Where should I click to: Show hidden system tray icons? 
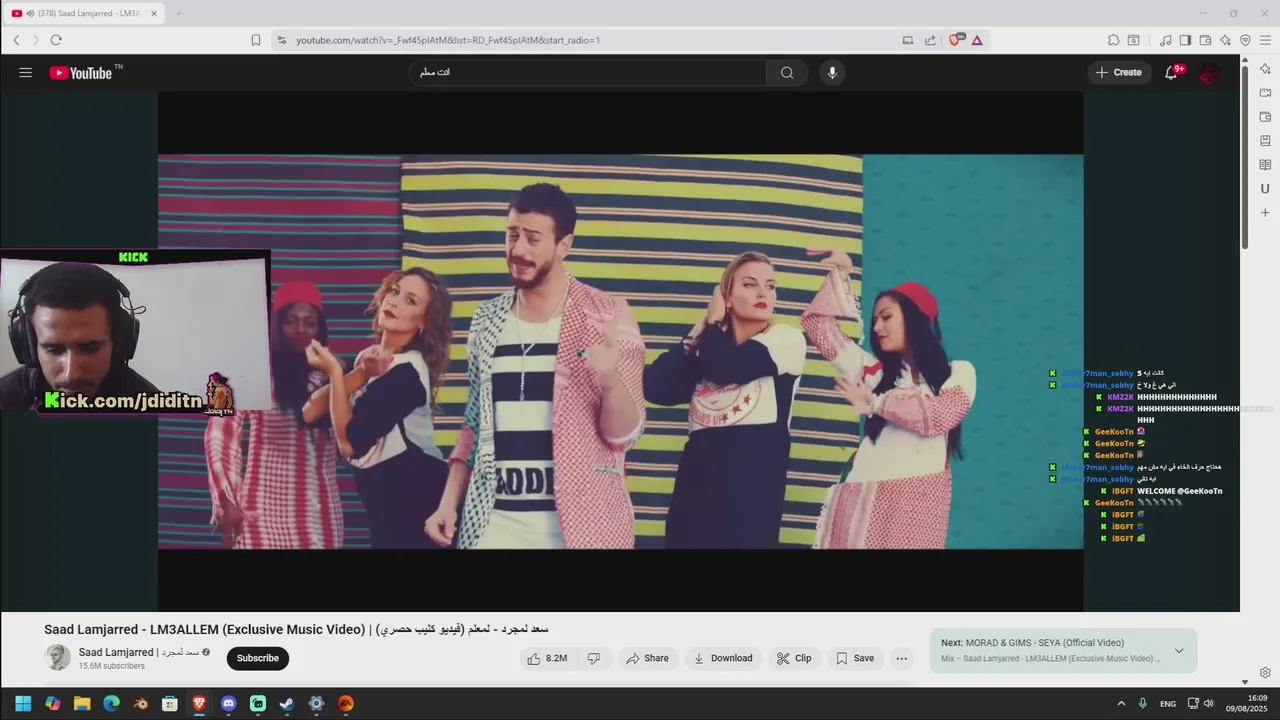pos(1121,704)
